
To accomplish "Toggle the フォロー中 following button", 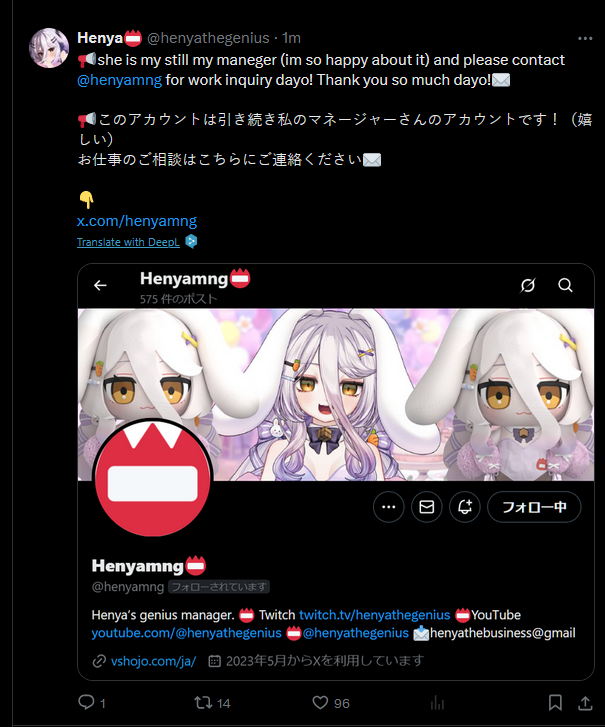I will (534, 507).
